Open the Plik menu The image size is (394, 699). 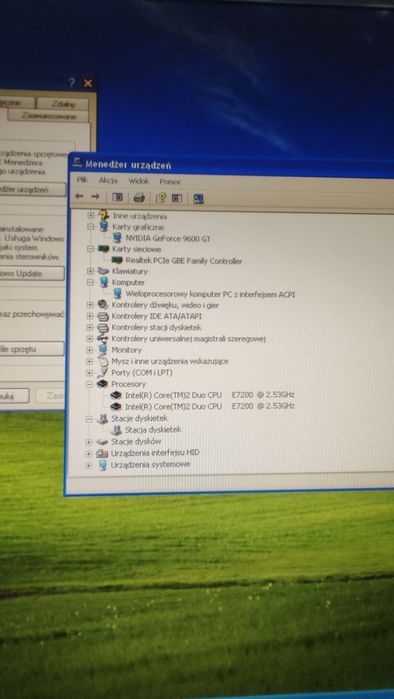click(82, 180)
